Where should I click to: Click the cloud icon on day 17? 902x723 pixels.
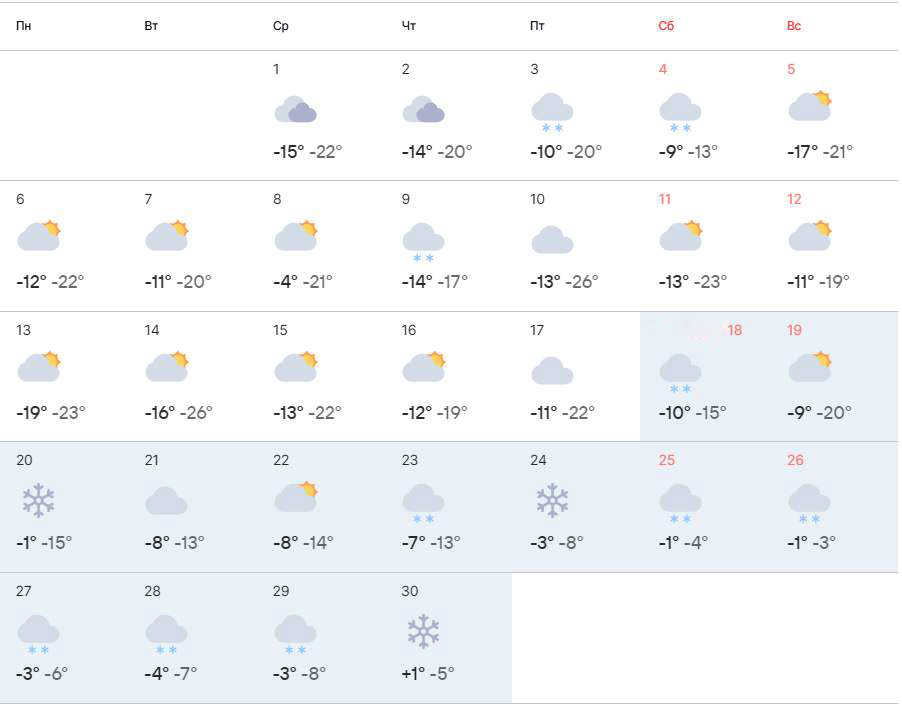click(552, 371)
